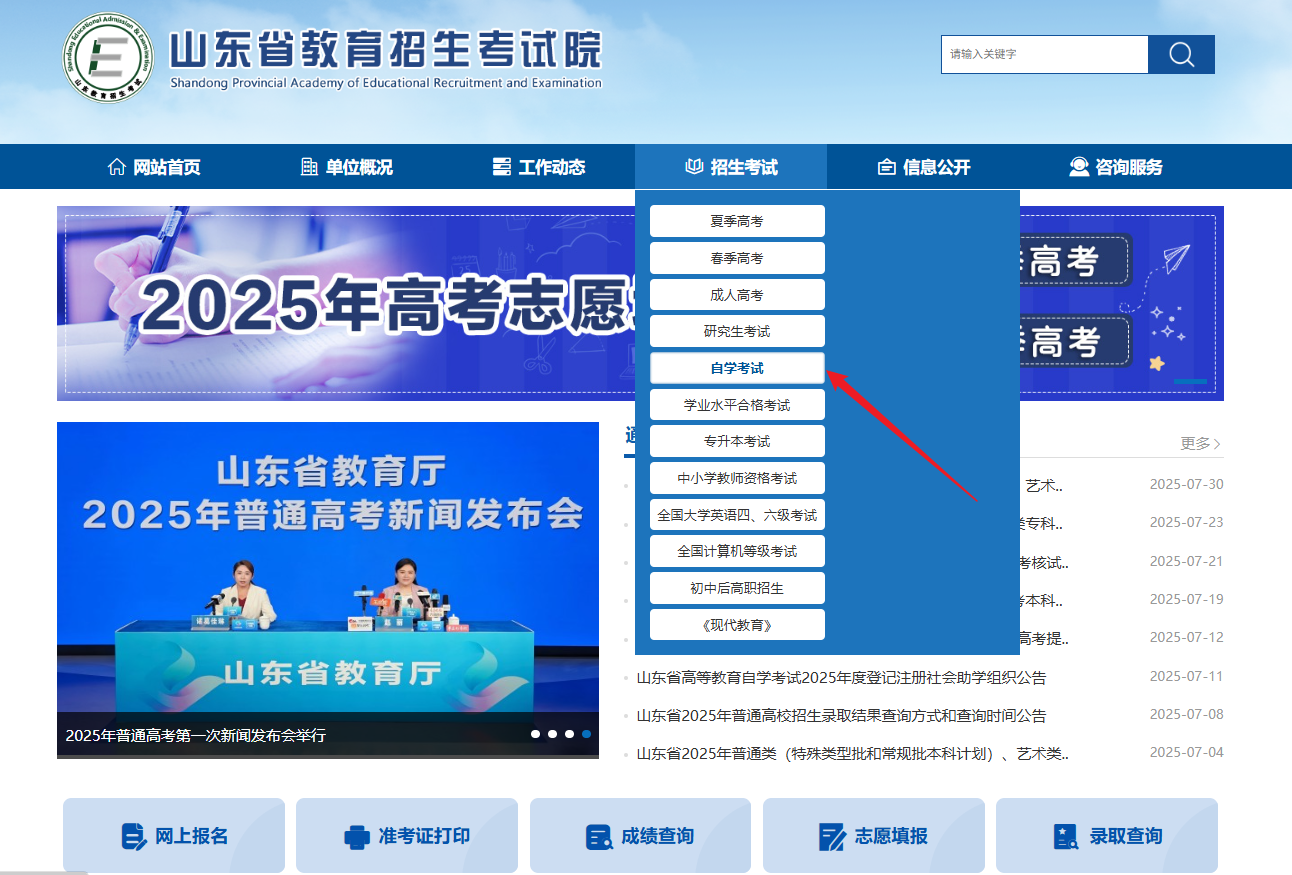Open the 咨询服务 navigation menu
The height and width of the screenshot is (875, 1292).
pos(1117,166)
